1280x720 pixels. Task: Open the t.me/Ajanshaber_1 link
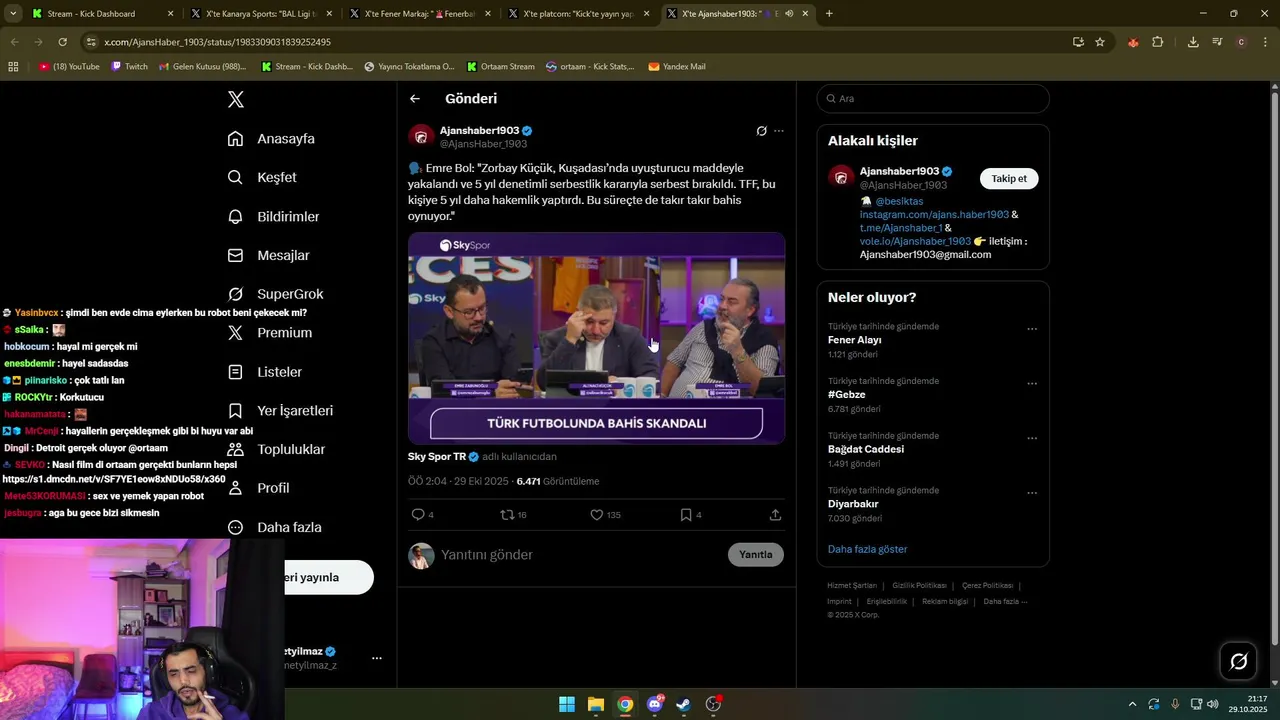(901, 228)
